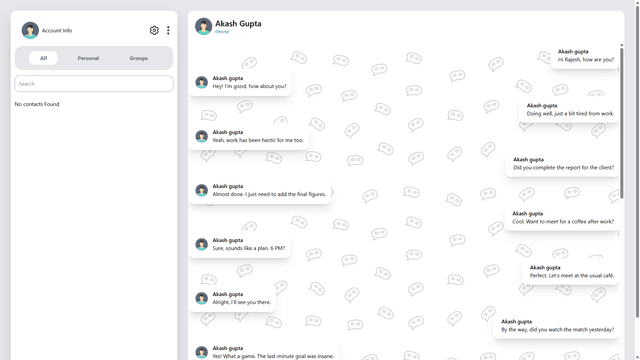Click the chat messages vertical scrollbar
640x360 pixels.
(x=622, y=122)
